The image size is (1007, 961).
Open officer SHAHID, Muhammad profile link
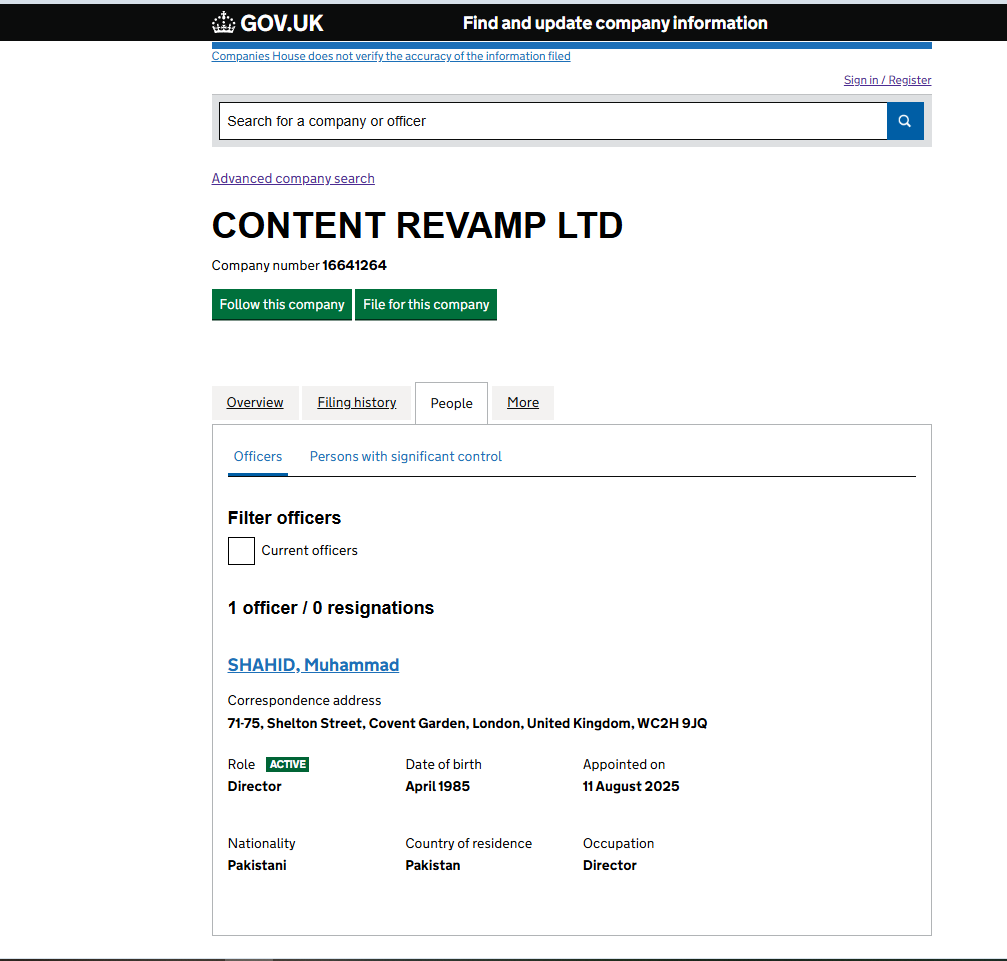pyautogui.click(x=313, y=665)
